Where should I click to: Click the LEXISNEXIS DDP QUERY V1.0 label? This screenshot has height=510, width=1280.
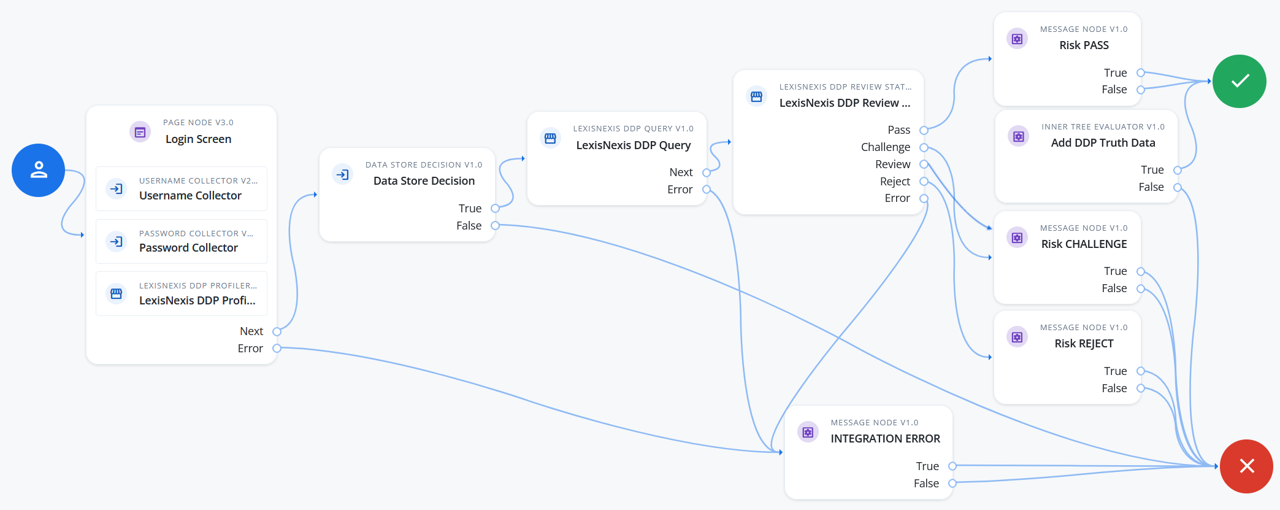tap(633, 129)
